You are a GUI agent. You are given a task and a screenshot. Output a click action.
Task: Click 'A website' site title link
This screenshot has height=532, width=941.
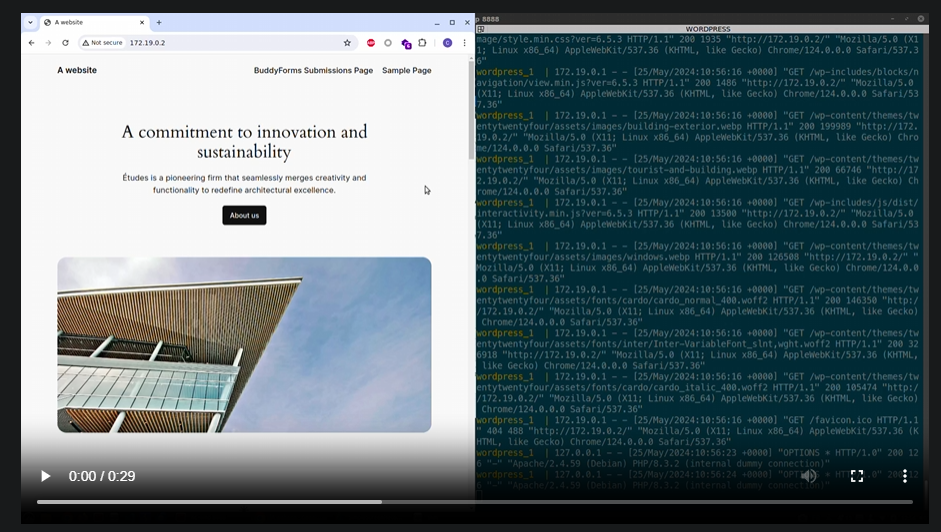(x=77, y=71)
